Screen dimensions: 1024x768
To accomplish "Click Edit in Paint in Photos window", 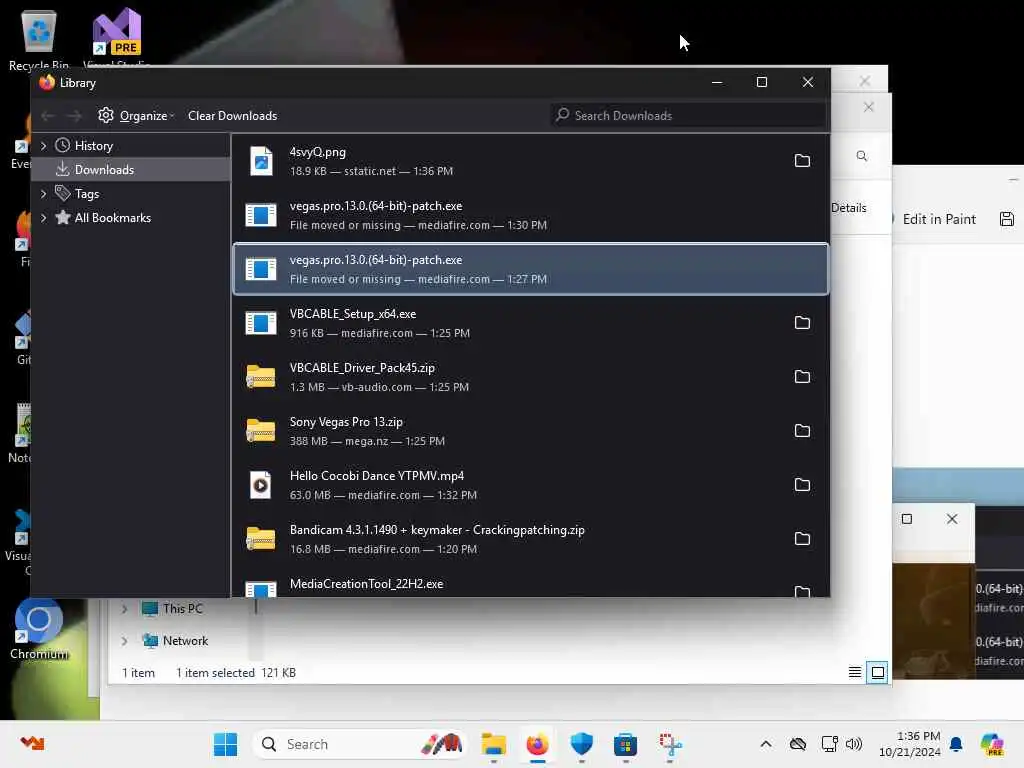I will pyautogui.click(x=939, y=219).
